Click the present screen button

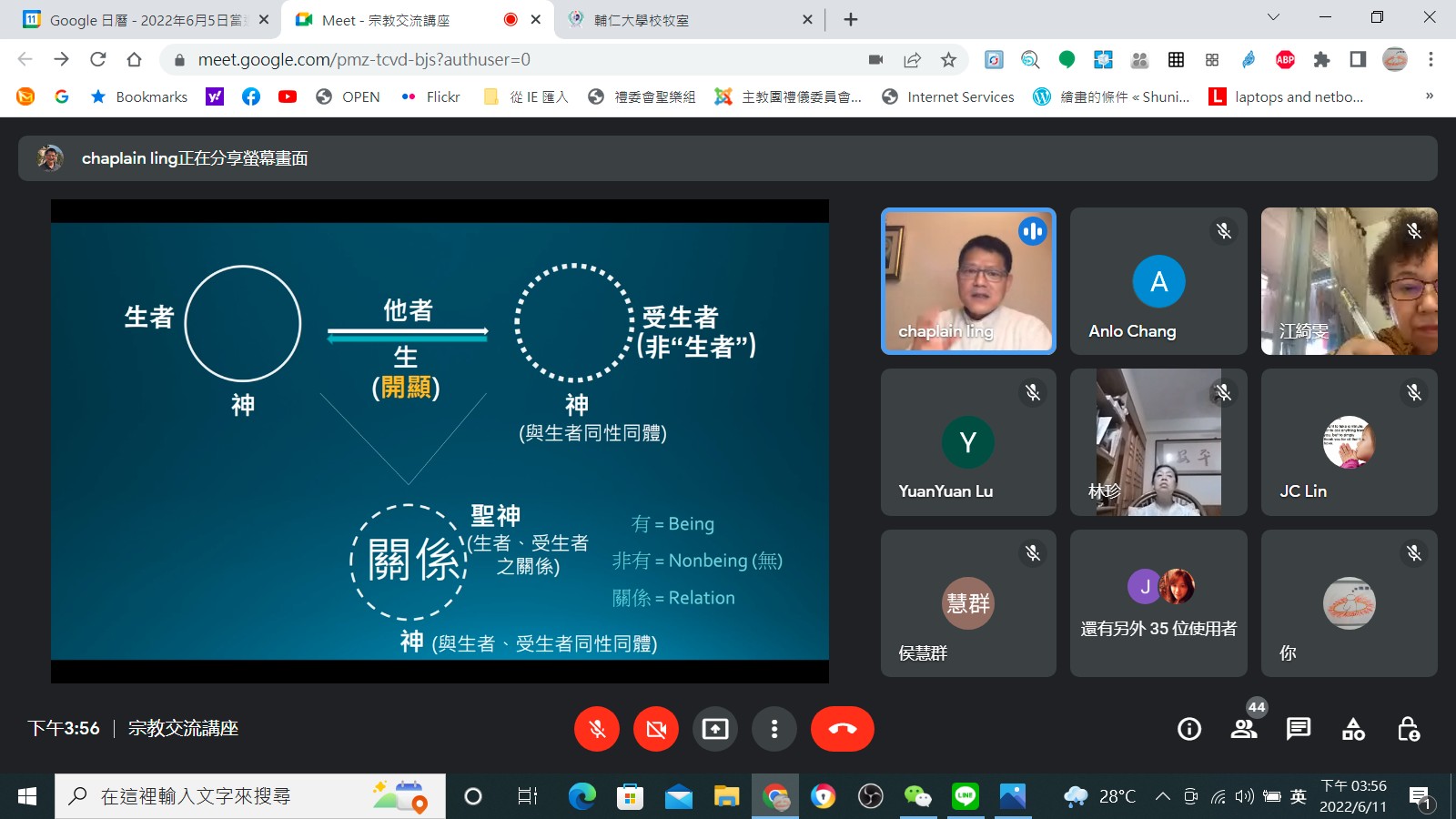[715, 729]
